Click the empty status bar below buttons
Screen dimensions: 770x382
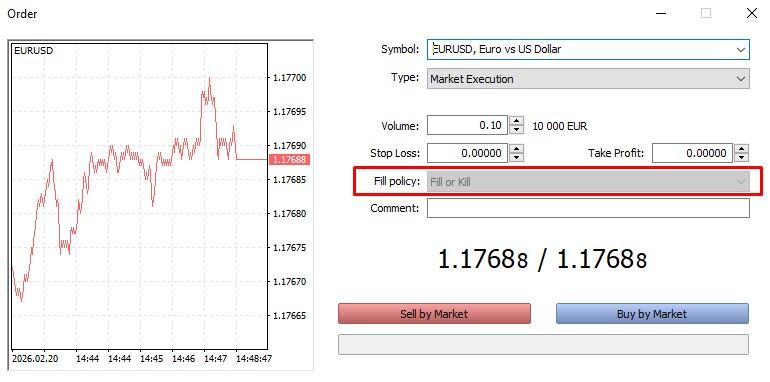coord(543,344)
